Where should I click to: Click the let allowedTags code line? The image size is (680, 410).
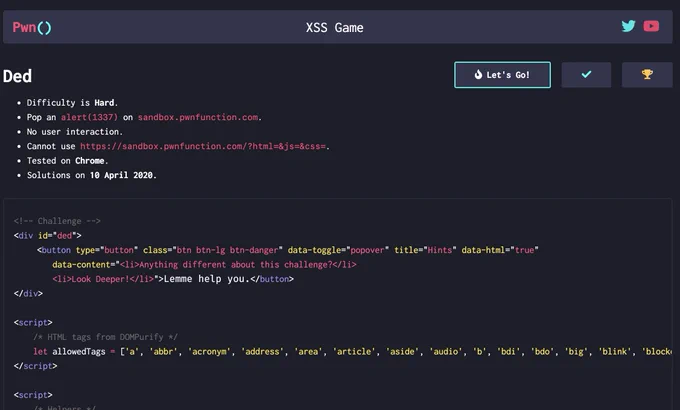pyautogui.click(x=352, y=351)
